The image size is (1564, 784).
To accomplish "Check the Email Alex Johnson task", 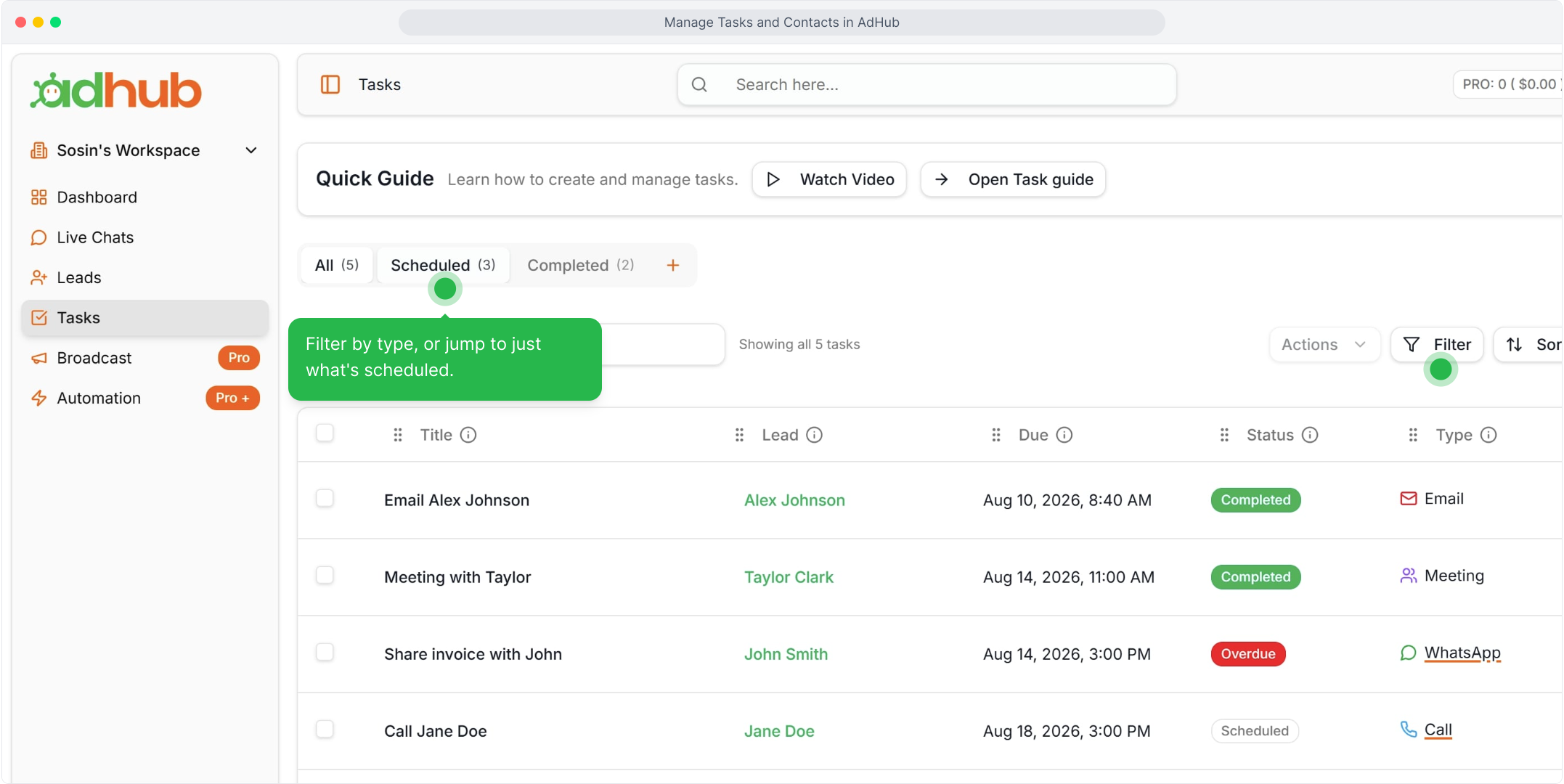I will pyautogui.click(x=325, y=499).
